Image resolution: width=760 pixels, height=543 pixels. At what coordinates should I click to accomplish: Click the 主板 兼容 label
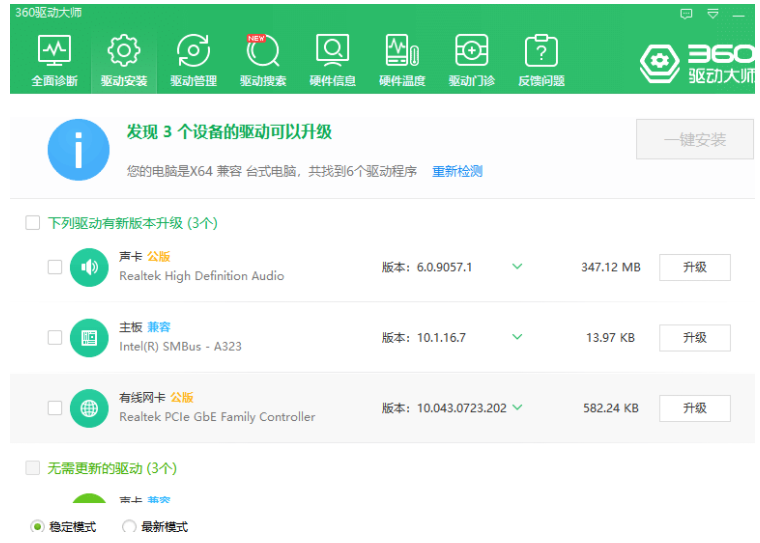(145, 327)
